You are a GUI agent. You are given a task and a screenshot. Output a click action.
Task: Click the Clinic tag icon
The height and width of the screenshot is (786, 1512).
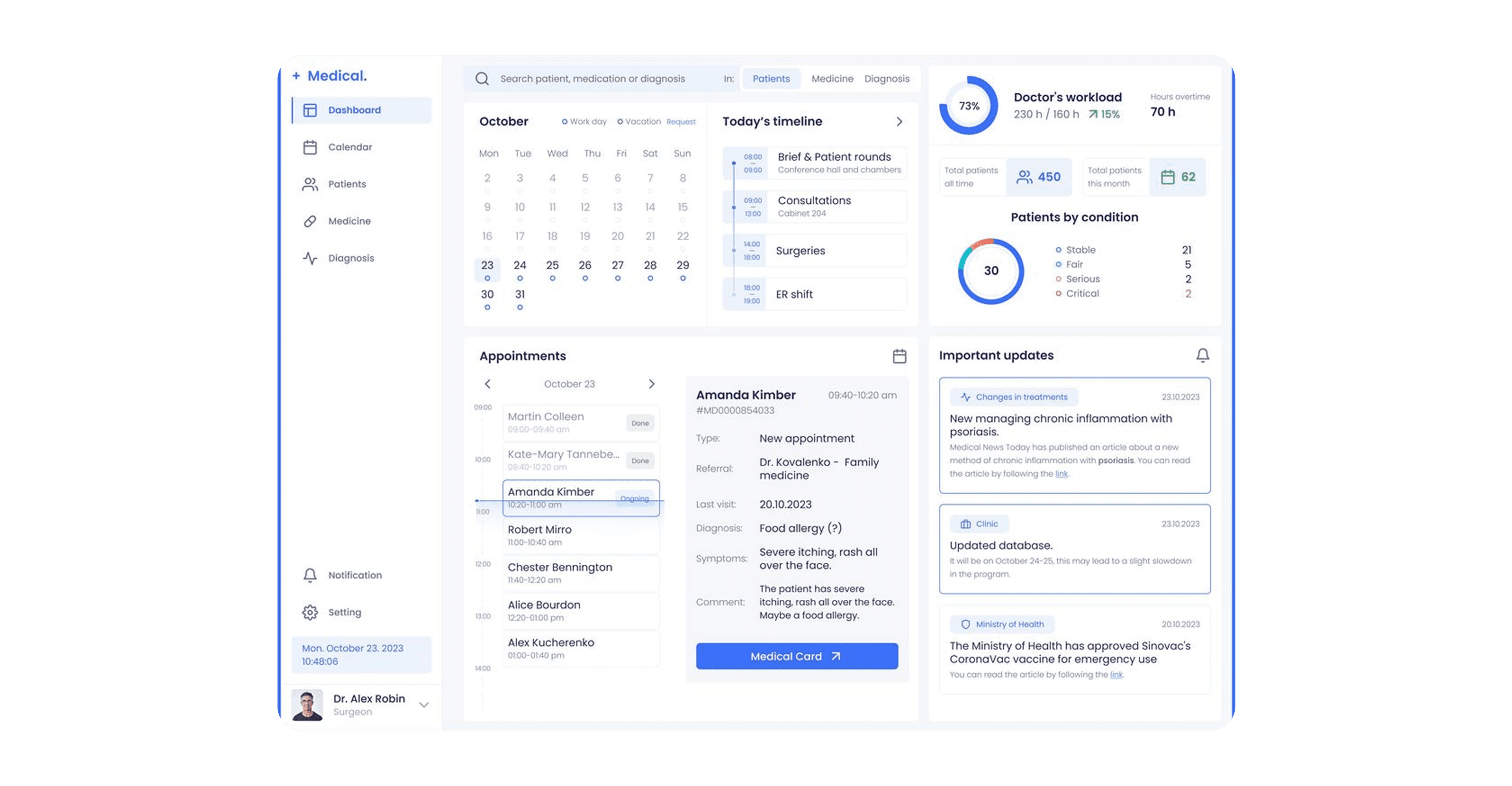point(965,524)
